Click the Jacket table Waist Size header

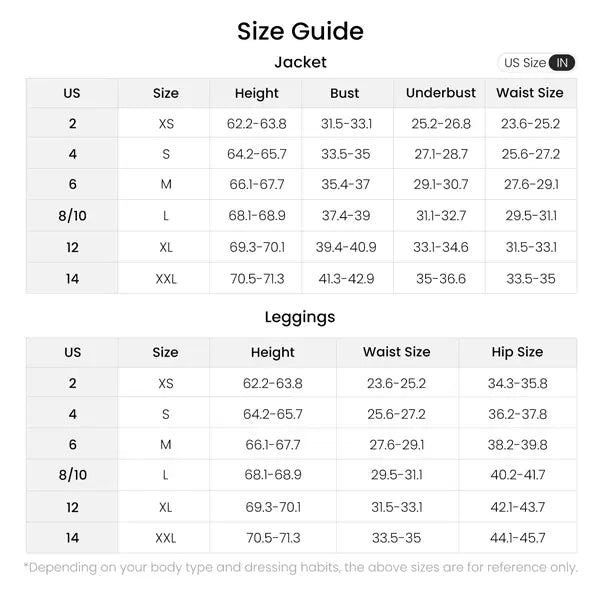point(530,93)
